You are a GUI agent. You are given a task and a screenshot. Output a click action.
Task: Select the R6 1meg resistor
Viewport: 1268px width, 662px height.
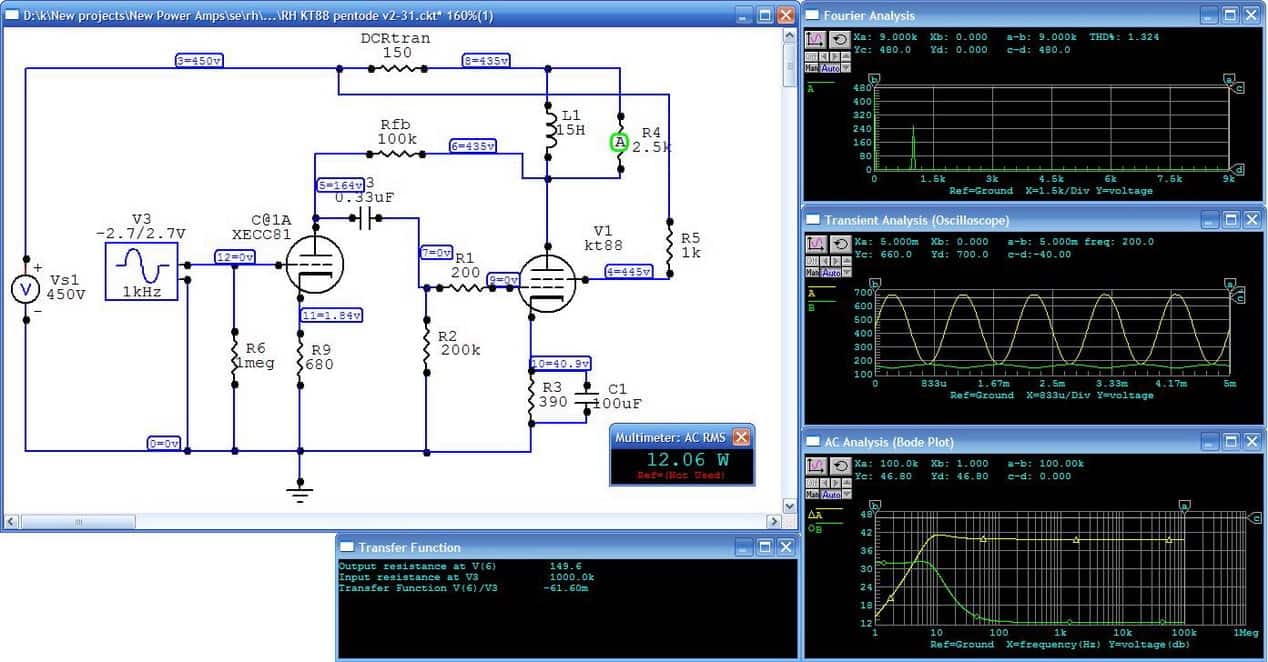[234, 357]
